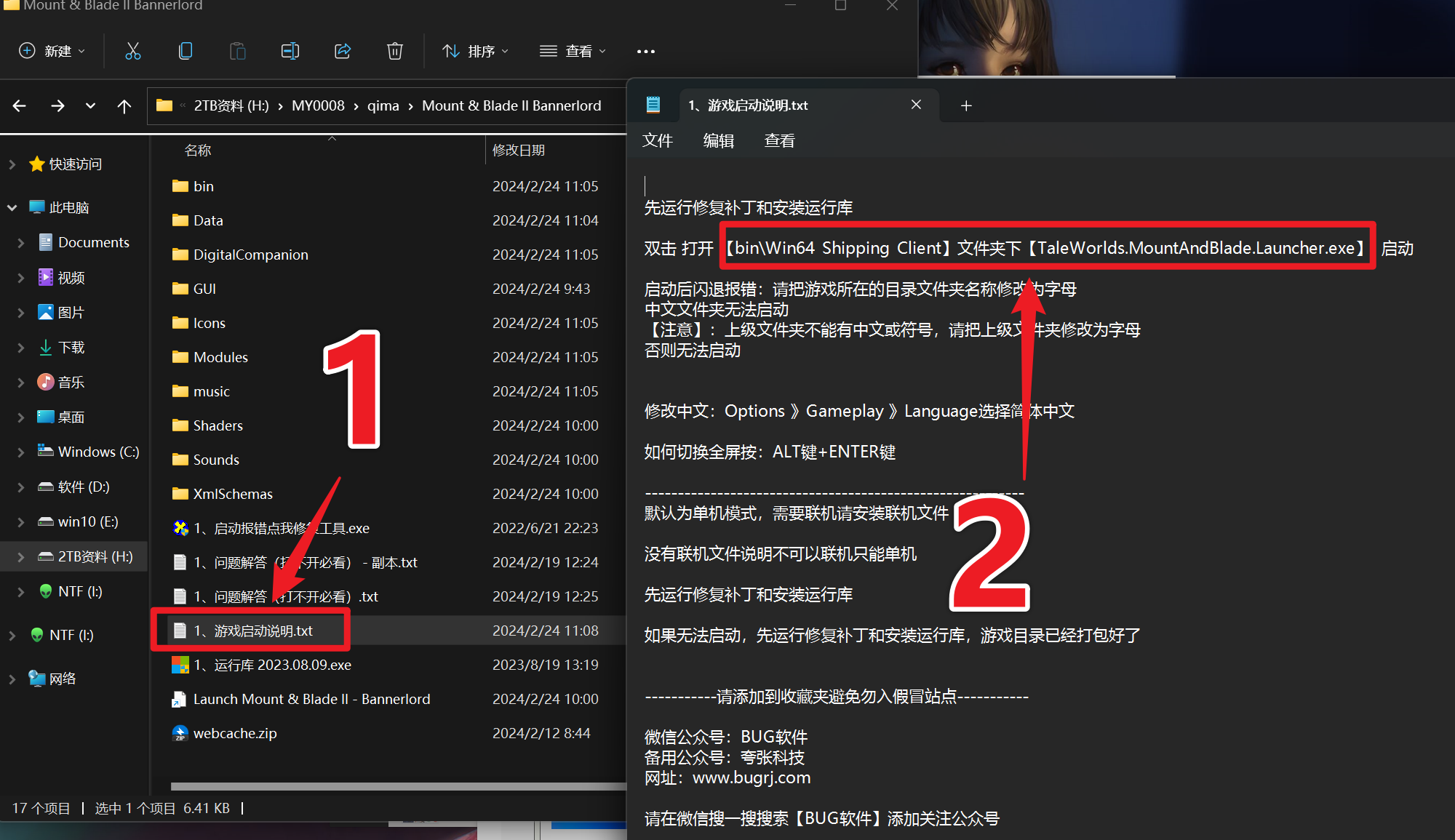Screen dimensions: 1455x840
Task: Open the See more toolbar menu
Action: 646,51
